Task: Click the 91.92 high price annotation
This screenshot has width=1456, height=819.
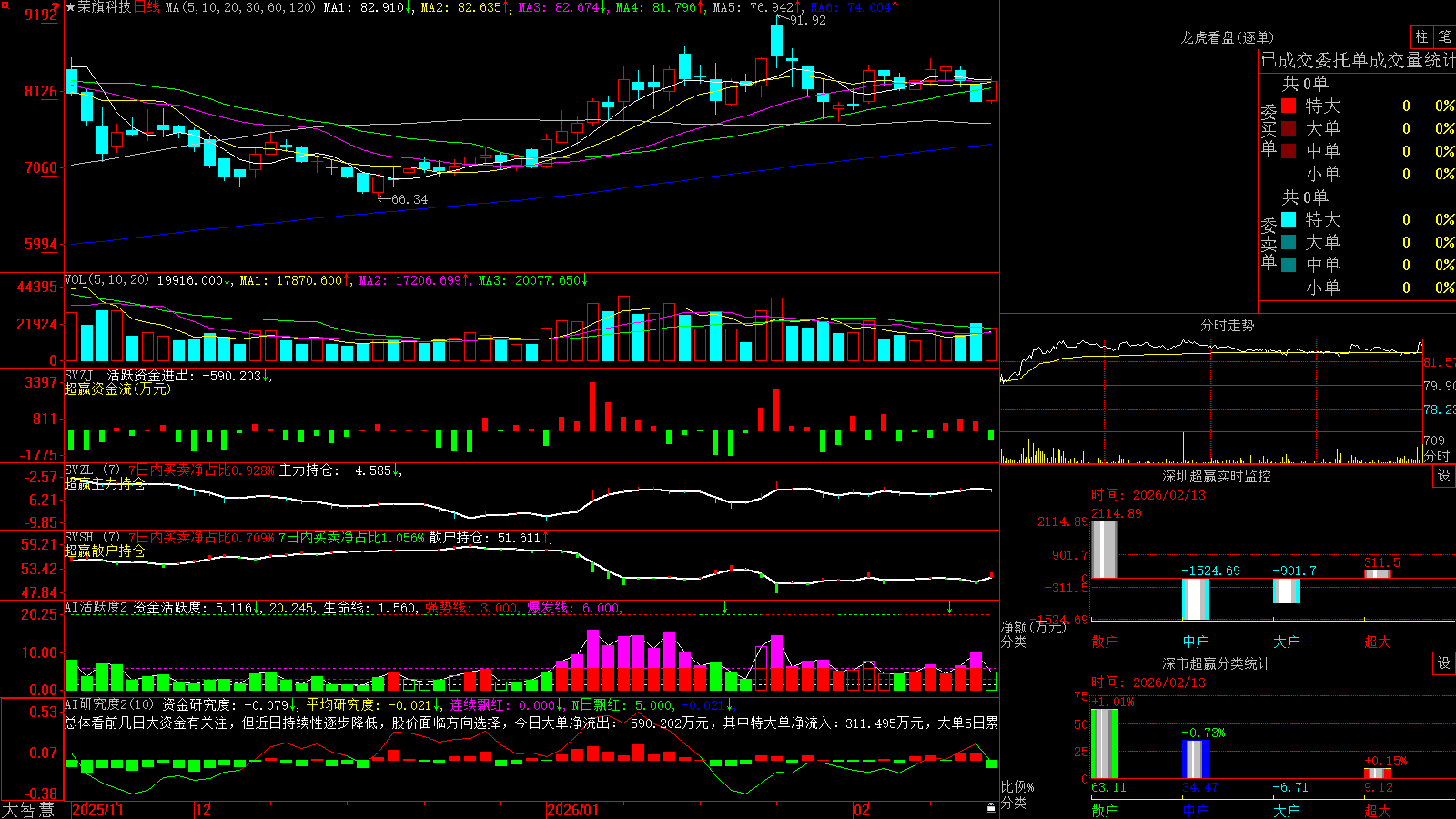Action: click(808, 20)
